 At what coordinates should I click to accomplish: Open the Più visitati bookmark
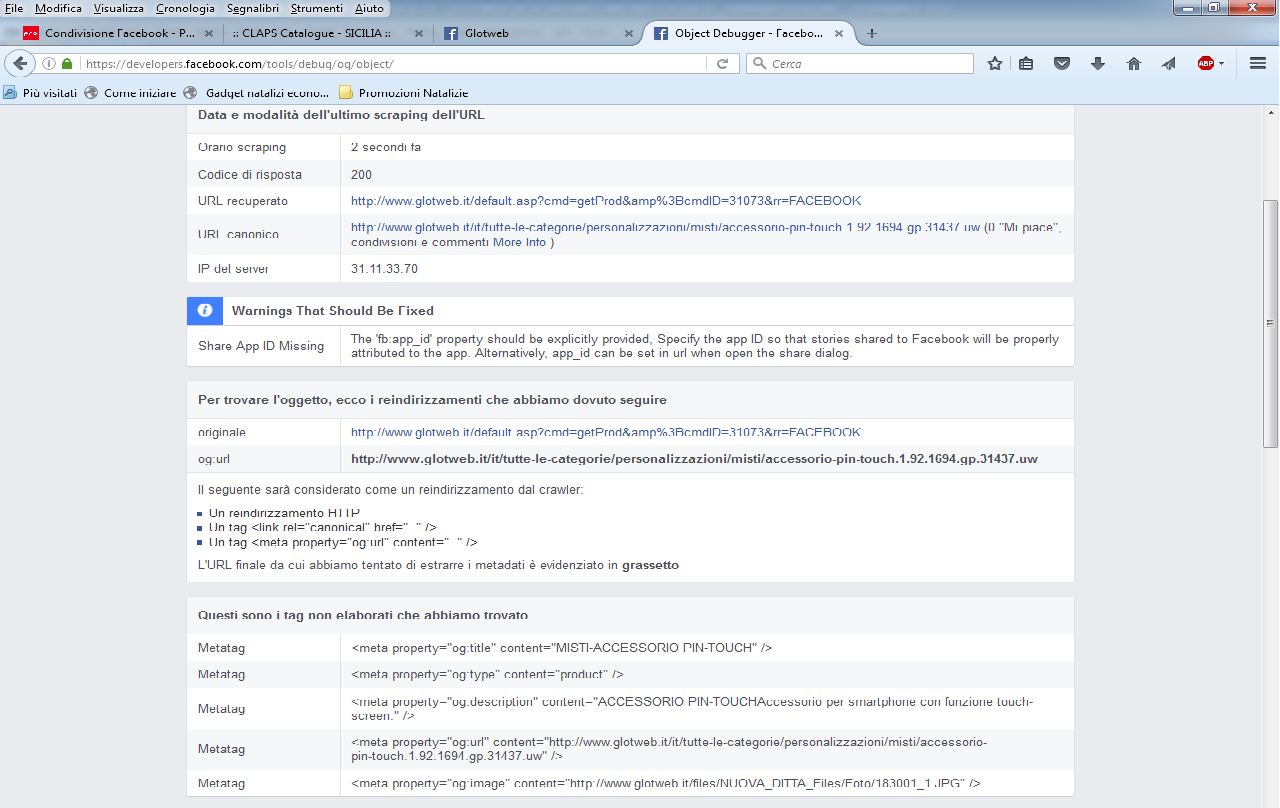pyautogui.click(x=40, y=93)
